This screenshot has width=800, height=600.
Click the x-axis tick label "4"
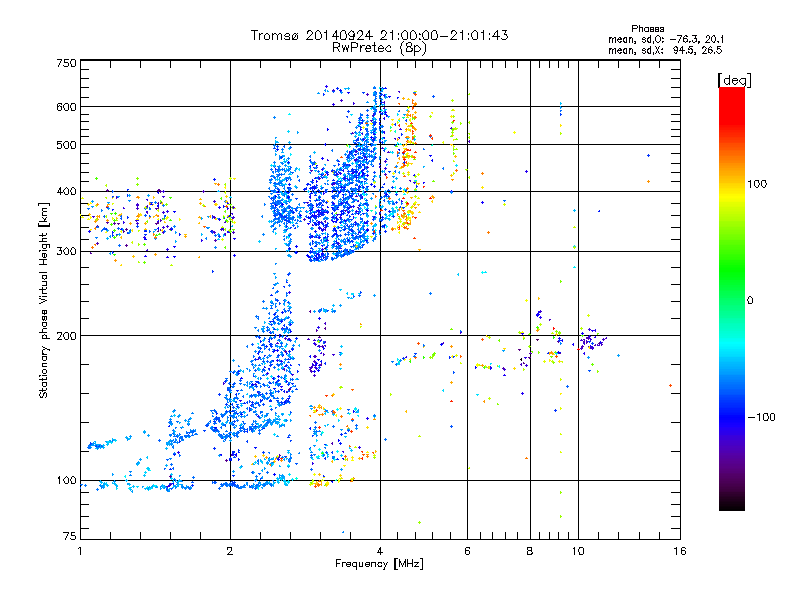pyautogui.click(x=380, y=551)
